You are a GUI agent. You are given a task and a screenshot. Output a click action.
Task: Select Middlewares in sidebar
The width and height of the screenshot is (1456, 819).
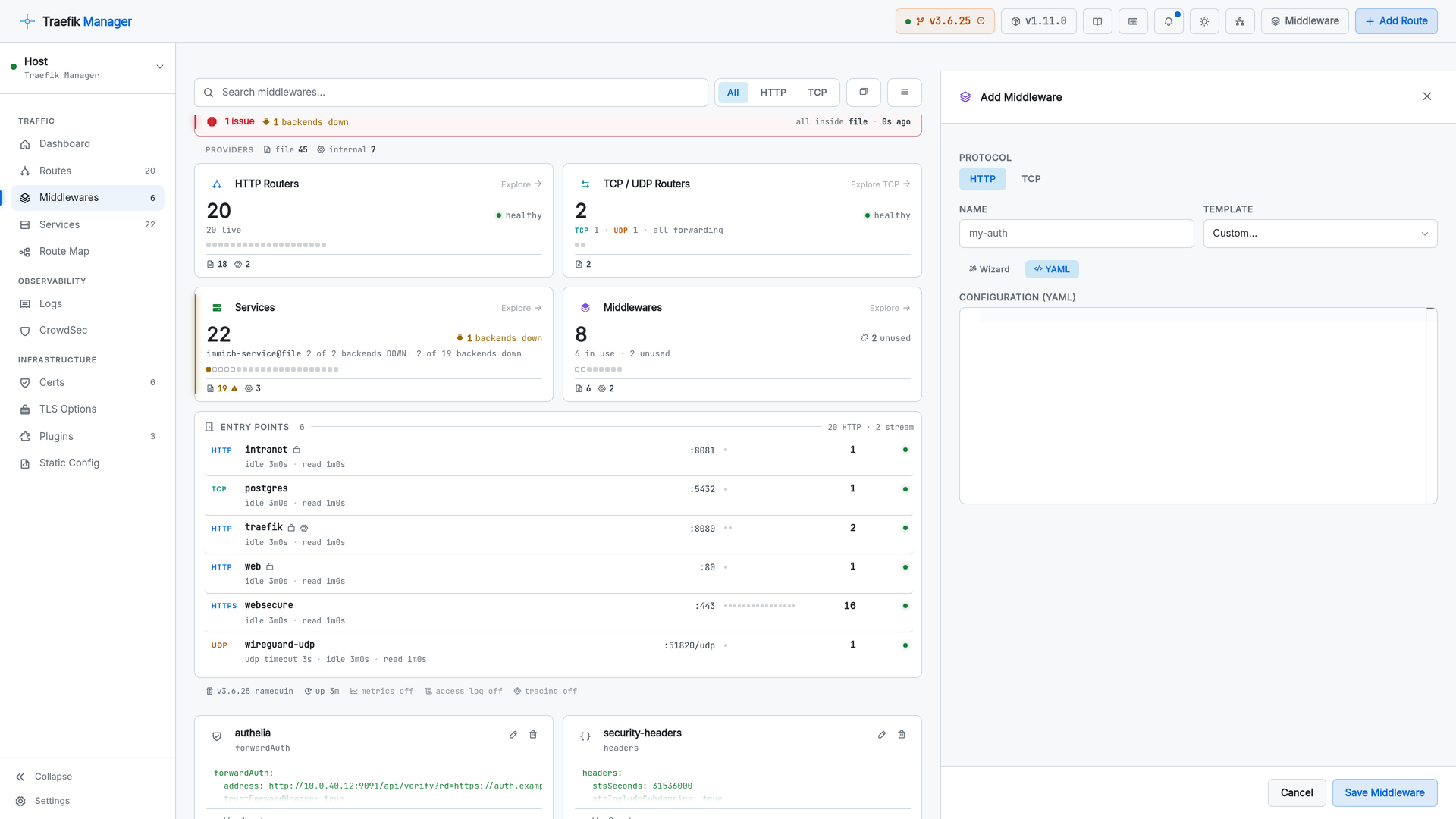pos(87,198)
